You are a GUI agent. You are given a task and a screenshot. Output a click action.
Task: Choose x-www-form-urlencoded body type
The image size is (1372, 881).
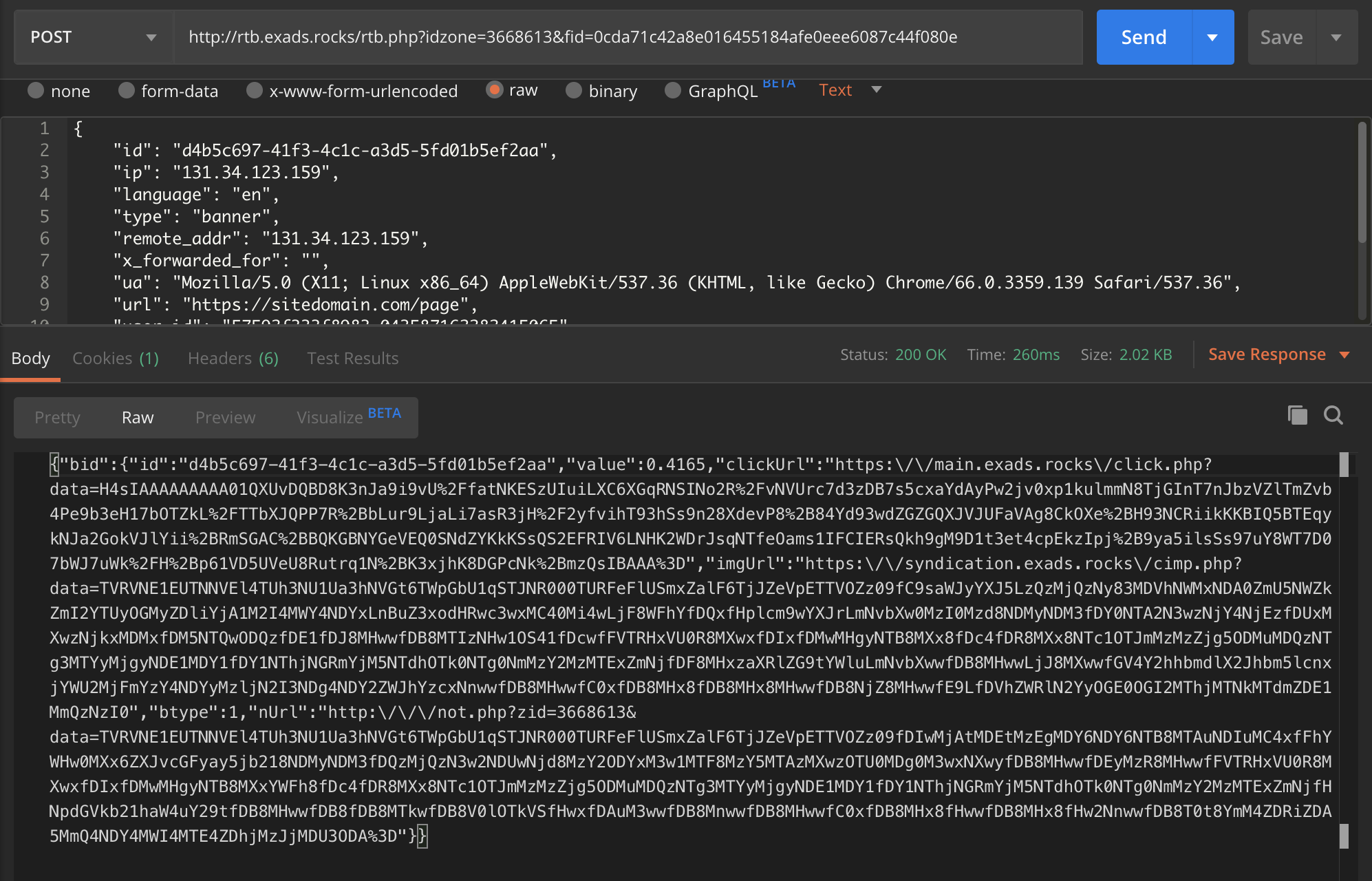(255, 90)
